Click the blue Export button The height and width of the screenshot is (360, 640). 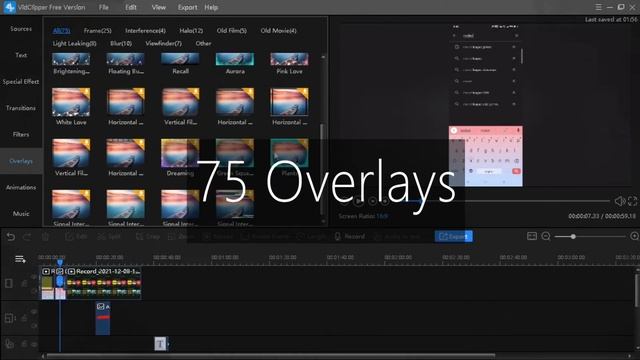click(453, 236)
